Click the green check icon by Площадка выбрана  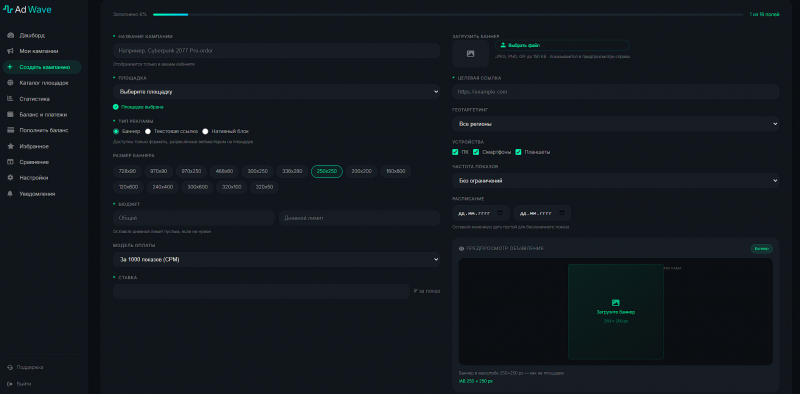(x=116, y=107)
